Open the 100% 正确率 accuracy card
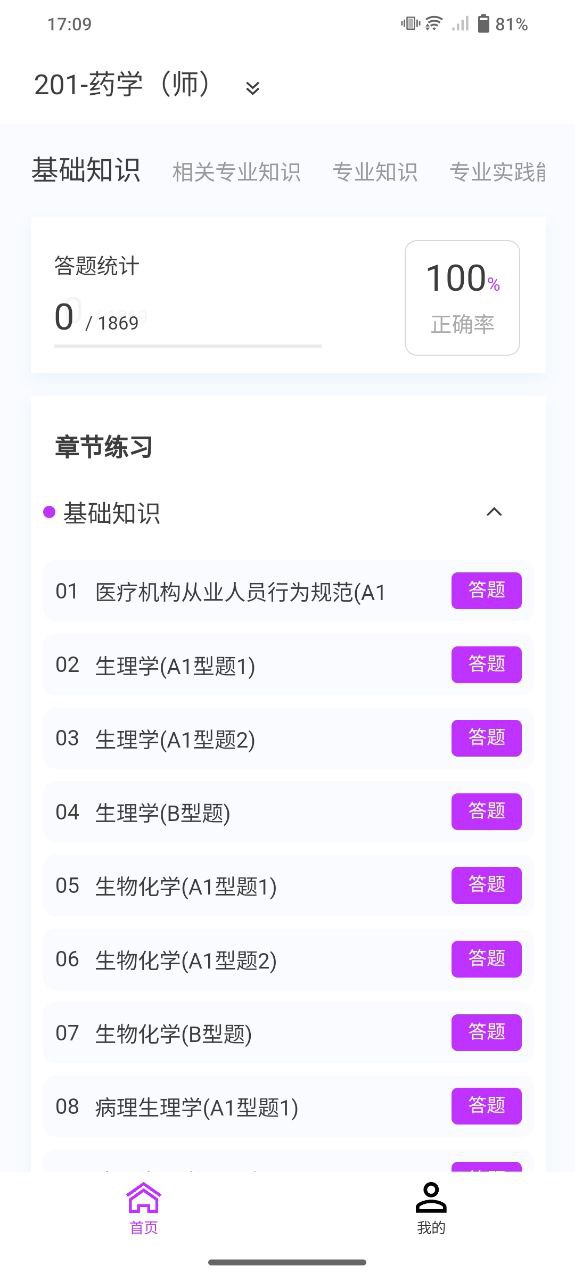This screenshot has width=575, height=1280. tap(462, 298)
